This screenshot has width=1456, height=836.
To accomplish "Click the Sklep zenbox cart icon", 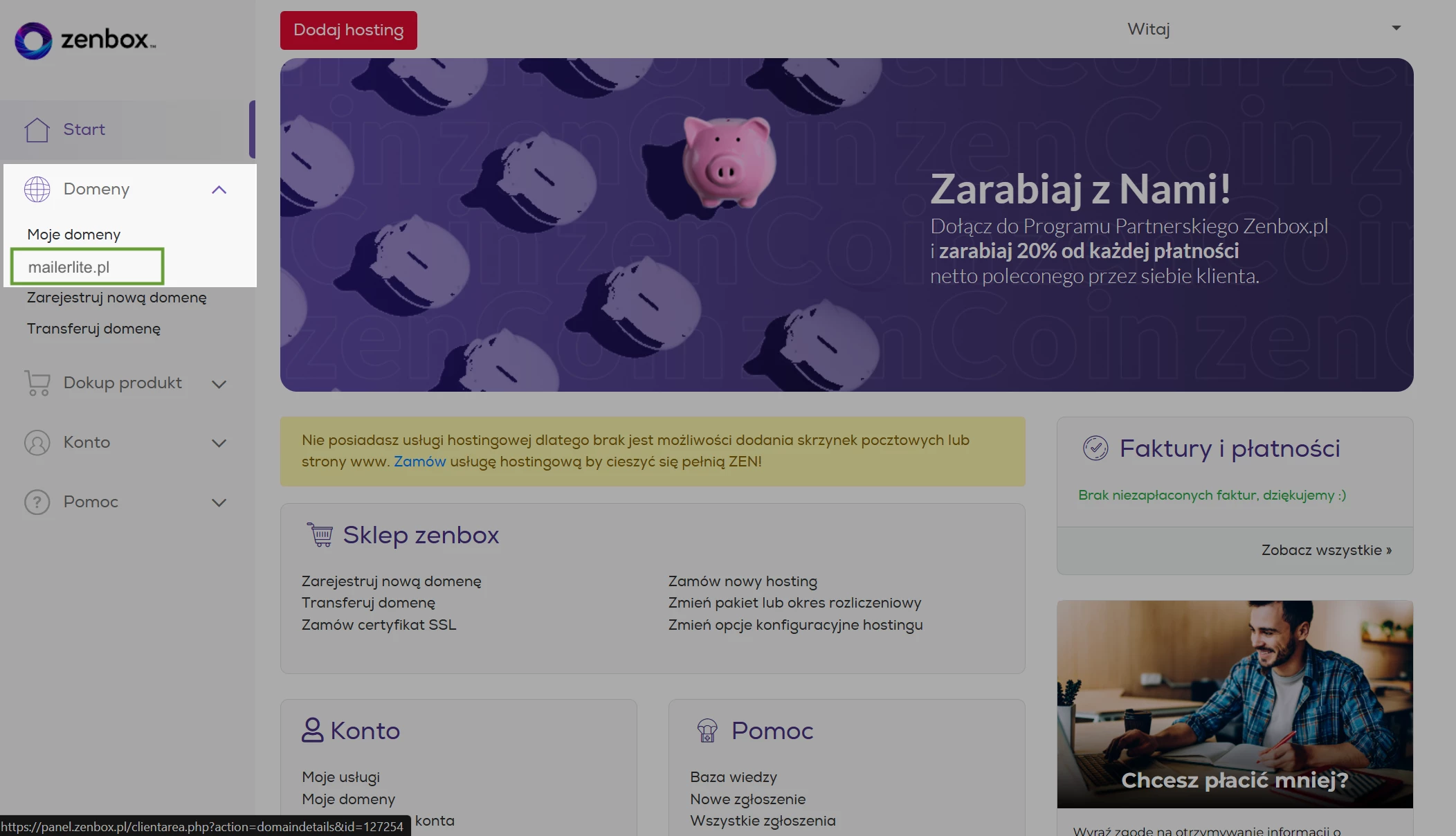I will (320, 535).
